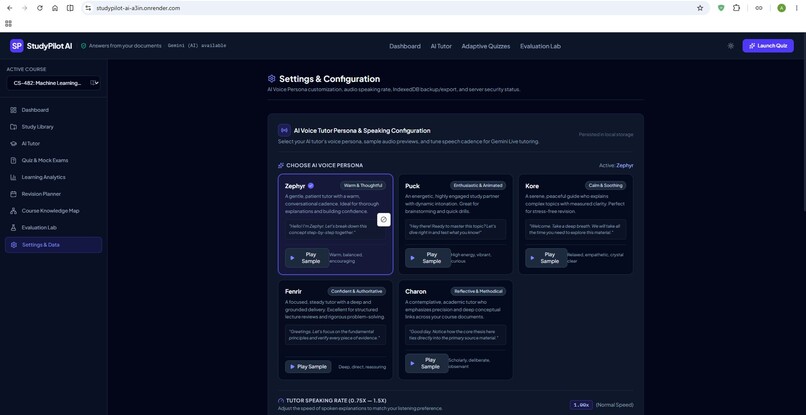806x415 pixels.
Task: Play the Zephyr voice sample
Action: pyautogui.click(x=307, y=258)
